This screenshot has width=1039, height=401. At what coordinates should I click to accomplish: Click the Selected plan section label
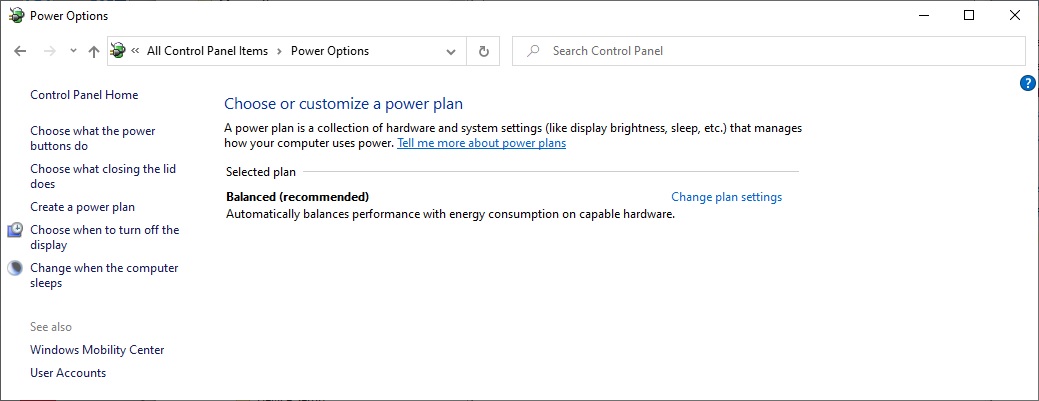point(260,172)
